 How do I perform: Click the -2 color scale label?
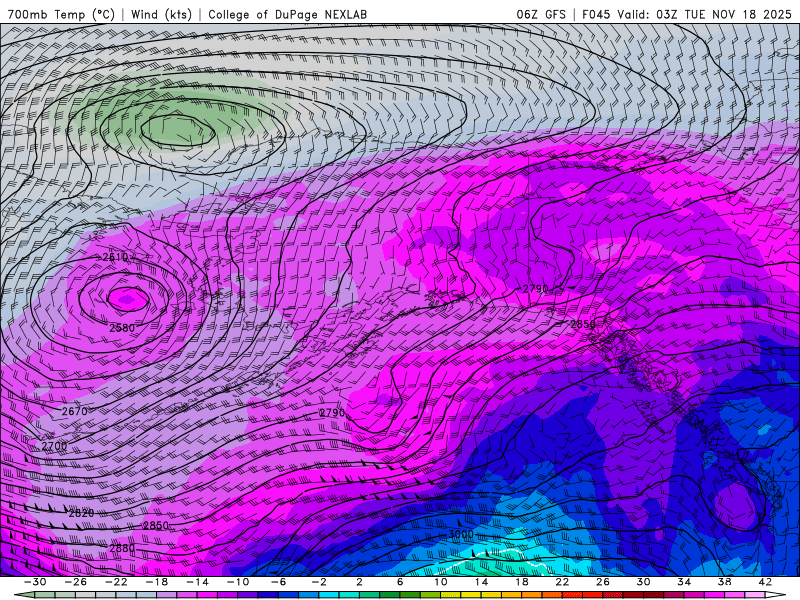click(319, 582)
